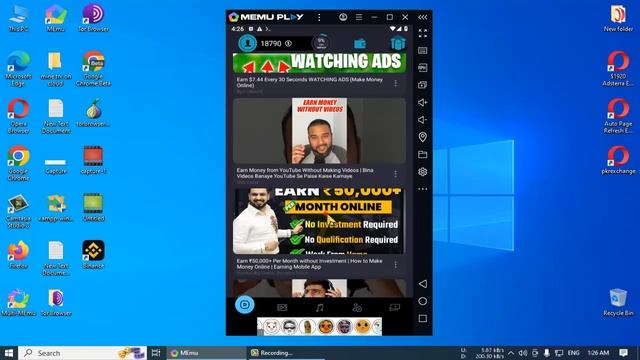Play Earn Money Without Videos thumbnail

coord(319,131)
